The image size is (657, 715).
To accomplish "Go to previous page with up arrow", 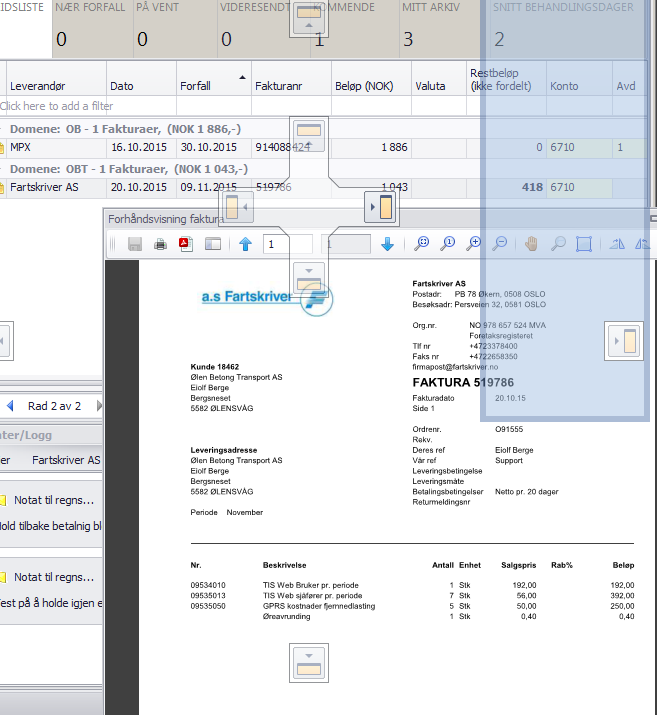I will pos(246,244).
